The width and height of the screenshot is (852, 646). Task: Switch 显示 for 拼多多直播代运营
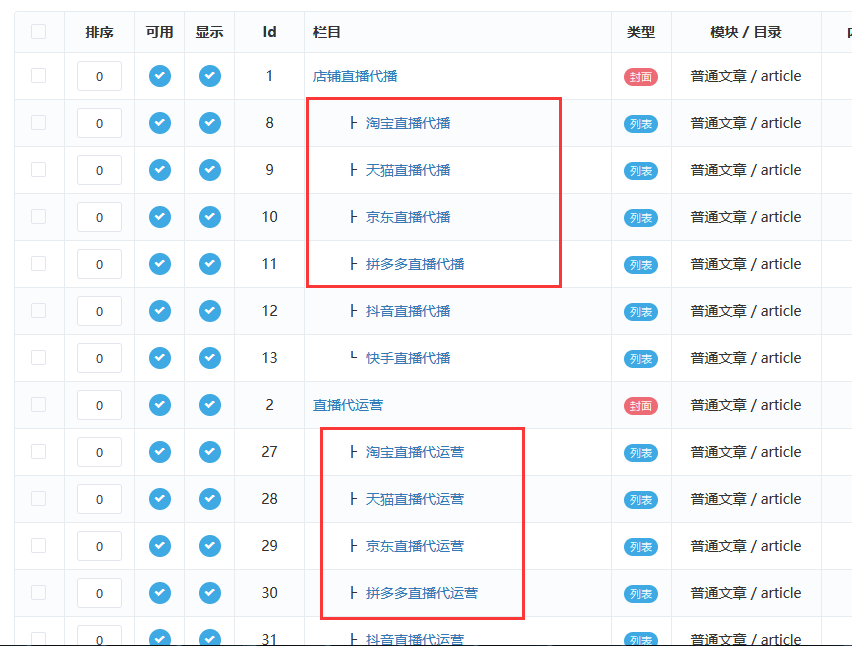point(210,593)
